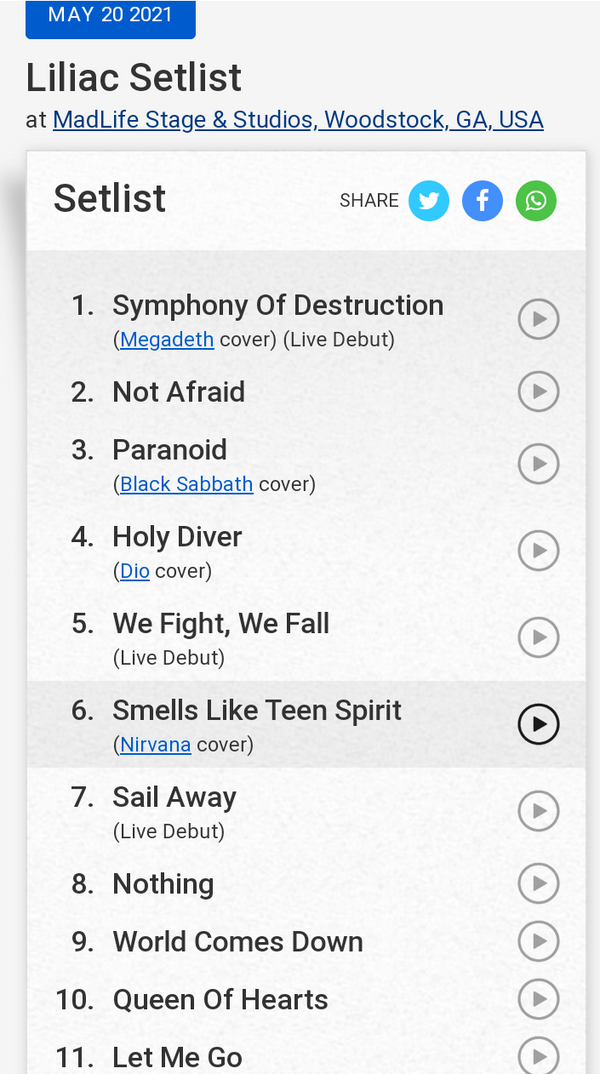Follow the Dio artist link

pyautogui.click(x=134, y=572)
